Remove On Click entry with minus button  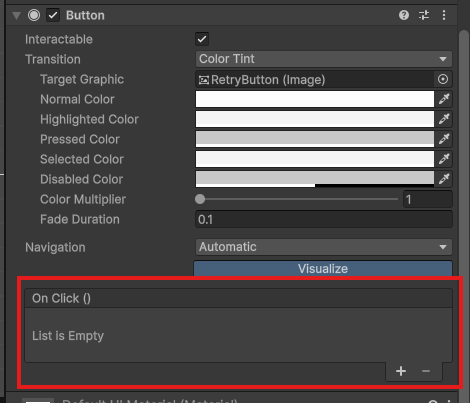(426, 371)
